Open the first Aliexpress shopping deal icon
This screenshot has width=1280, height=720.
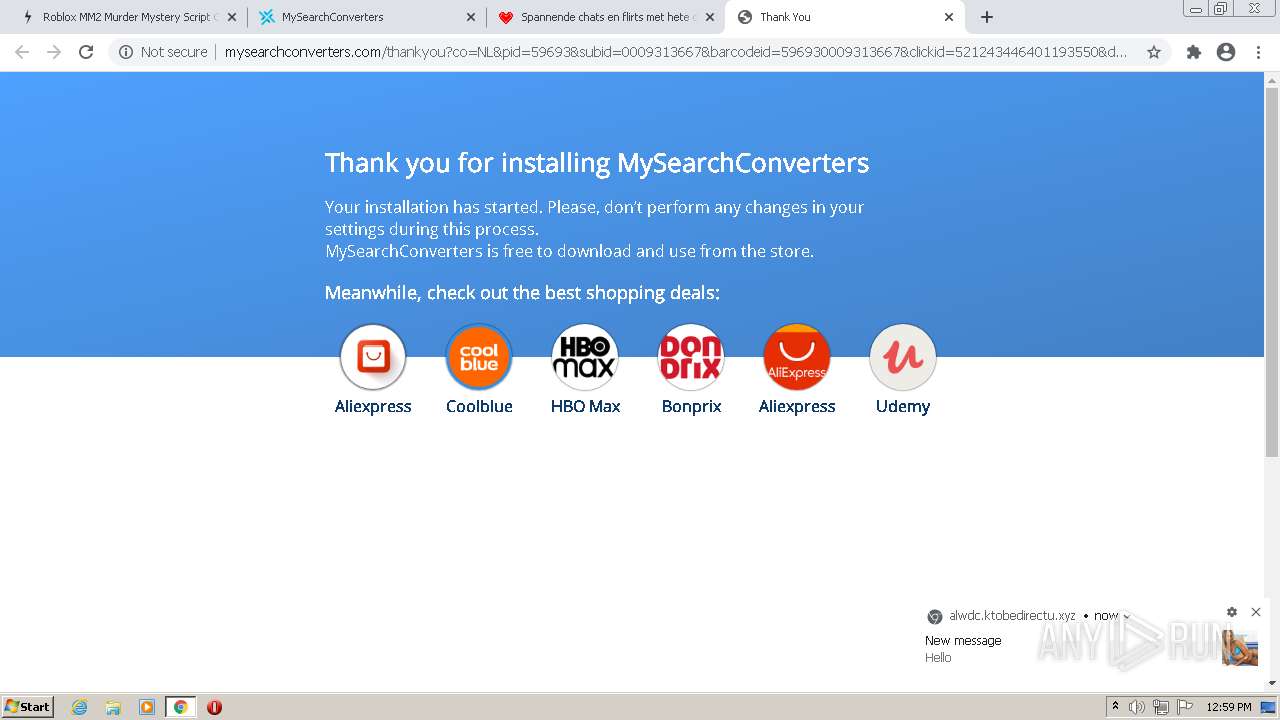[373, 357]
